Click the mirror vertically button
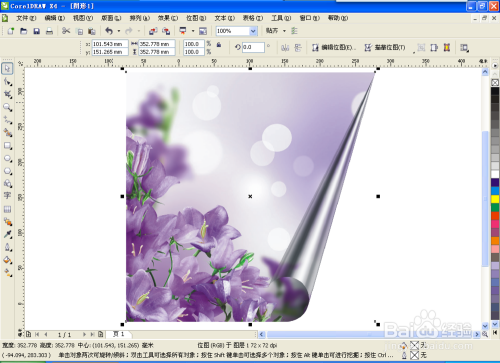The height and width of the screenshot is (363, 500). (298, 48)
